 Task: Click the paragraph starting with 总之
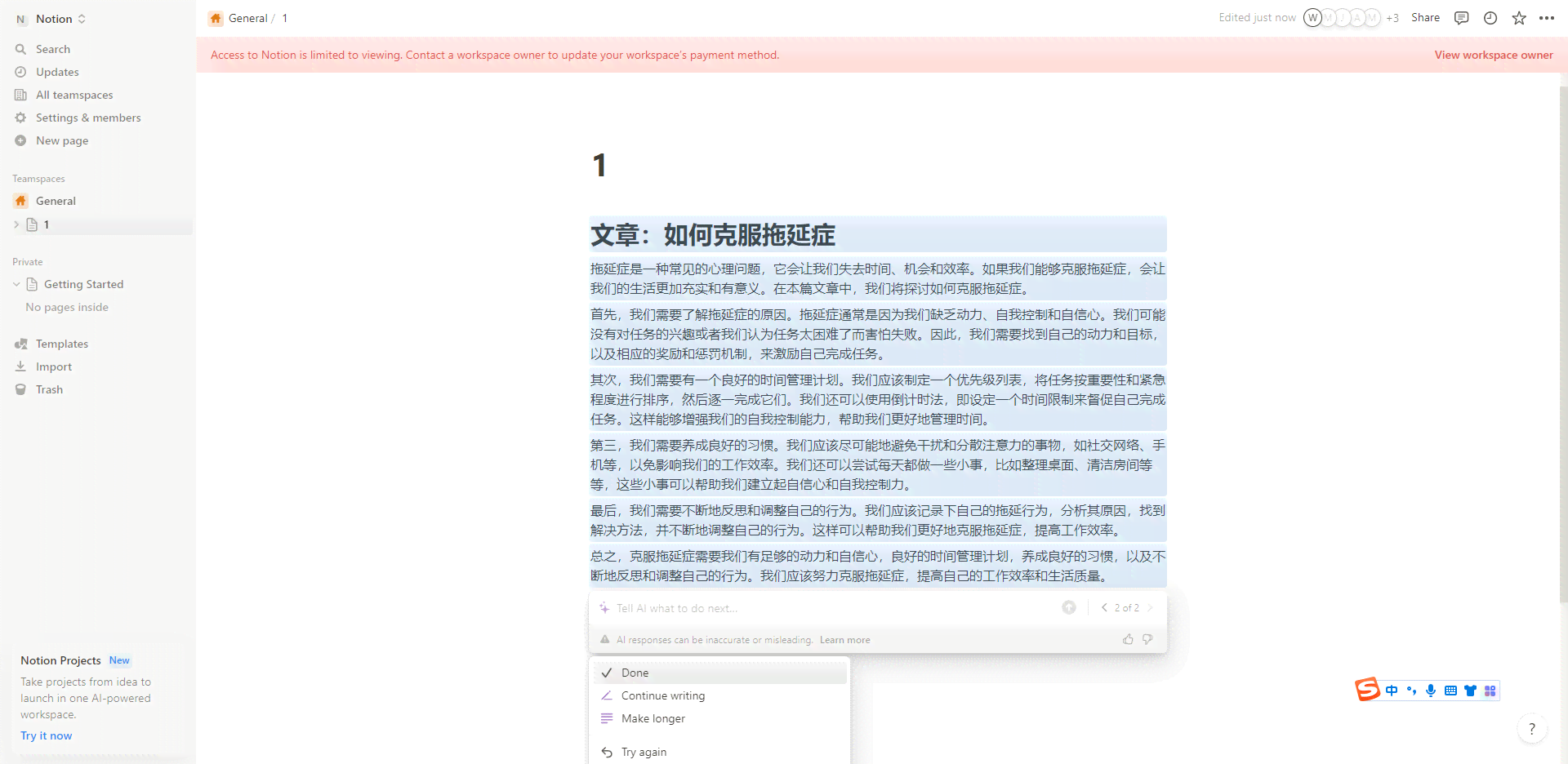pyautogui.click(x=878, y=566)
